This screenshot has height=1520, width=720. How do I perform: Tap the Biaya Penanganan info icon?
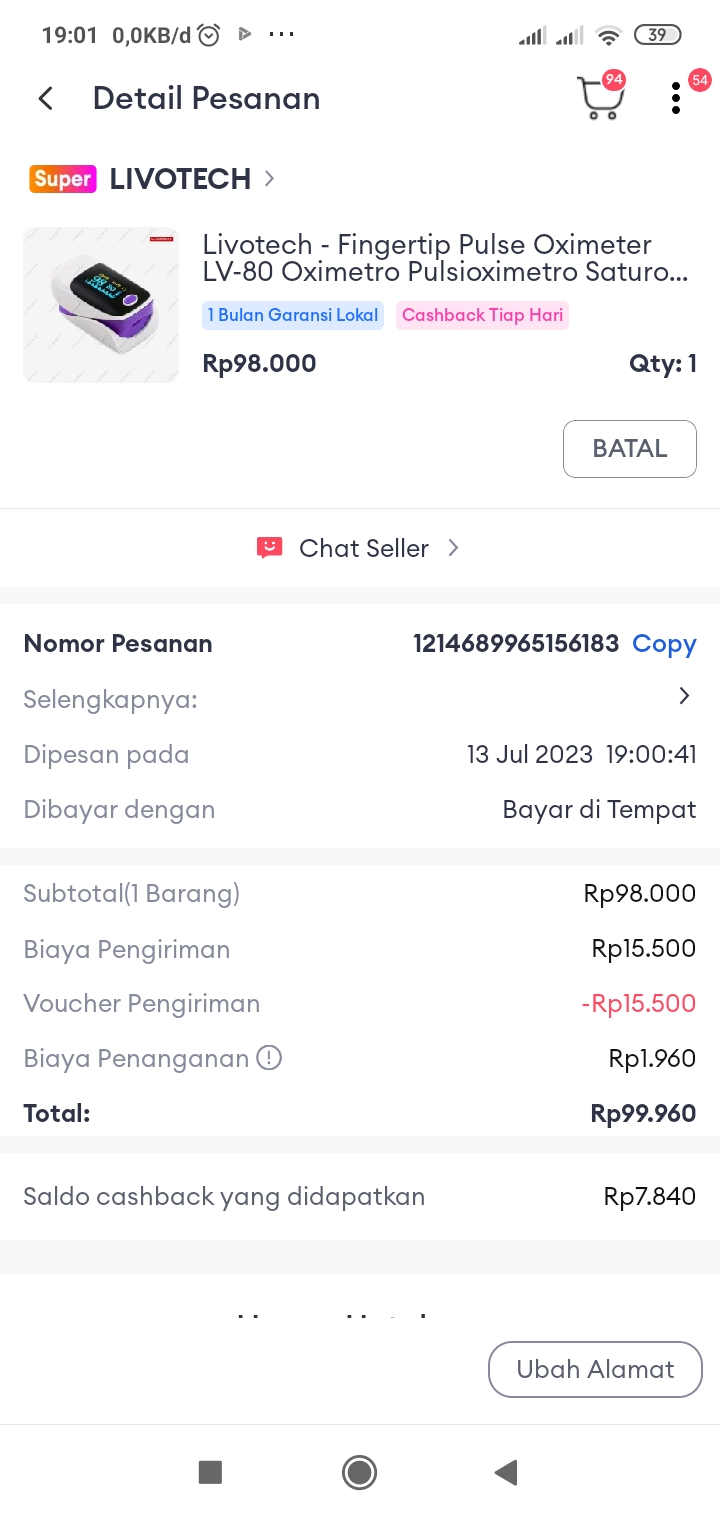pos(269,1058)
